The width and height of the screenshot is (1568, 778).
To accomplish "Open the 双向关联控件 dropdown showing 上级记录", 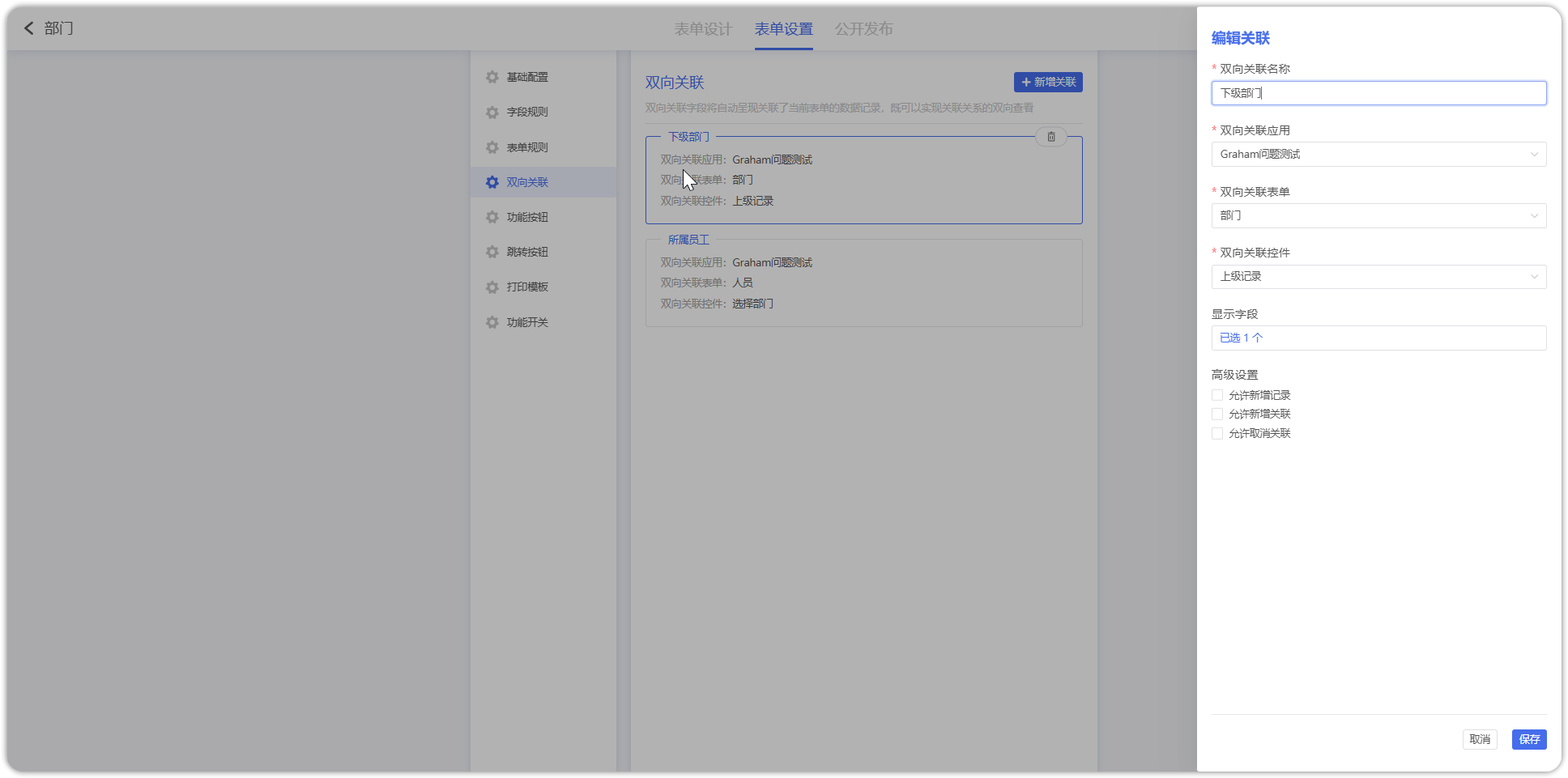I will click(1378, 277).
